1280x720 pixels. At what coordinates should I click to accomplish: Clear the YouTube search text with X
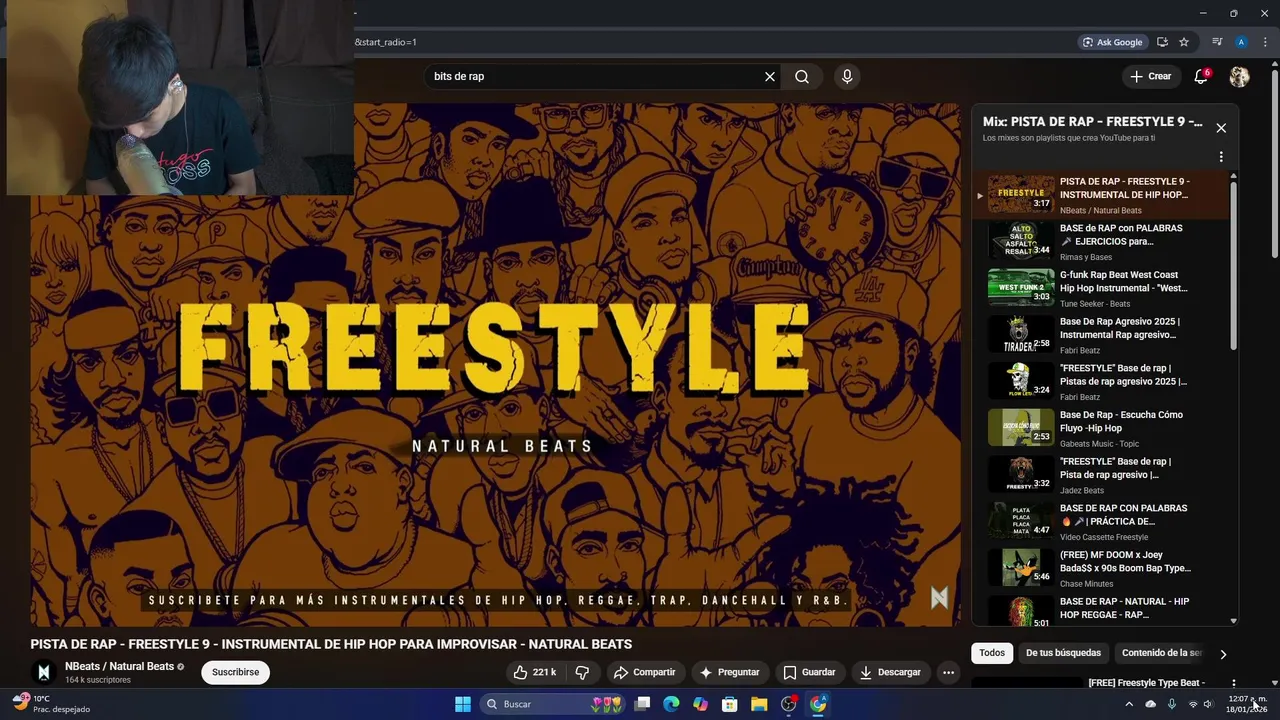point(770,77)
